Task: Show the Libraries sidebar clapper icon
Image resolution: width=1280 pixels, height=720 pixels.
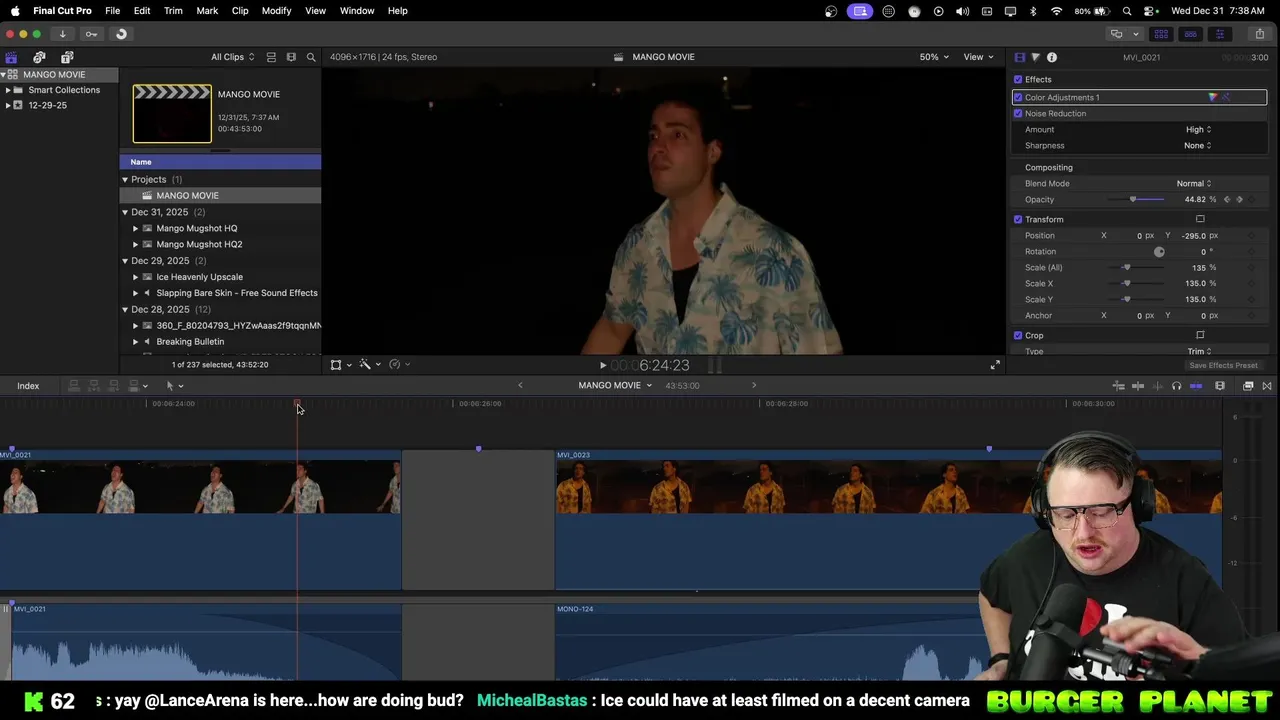Action: coord(11,57)
